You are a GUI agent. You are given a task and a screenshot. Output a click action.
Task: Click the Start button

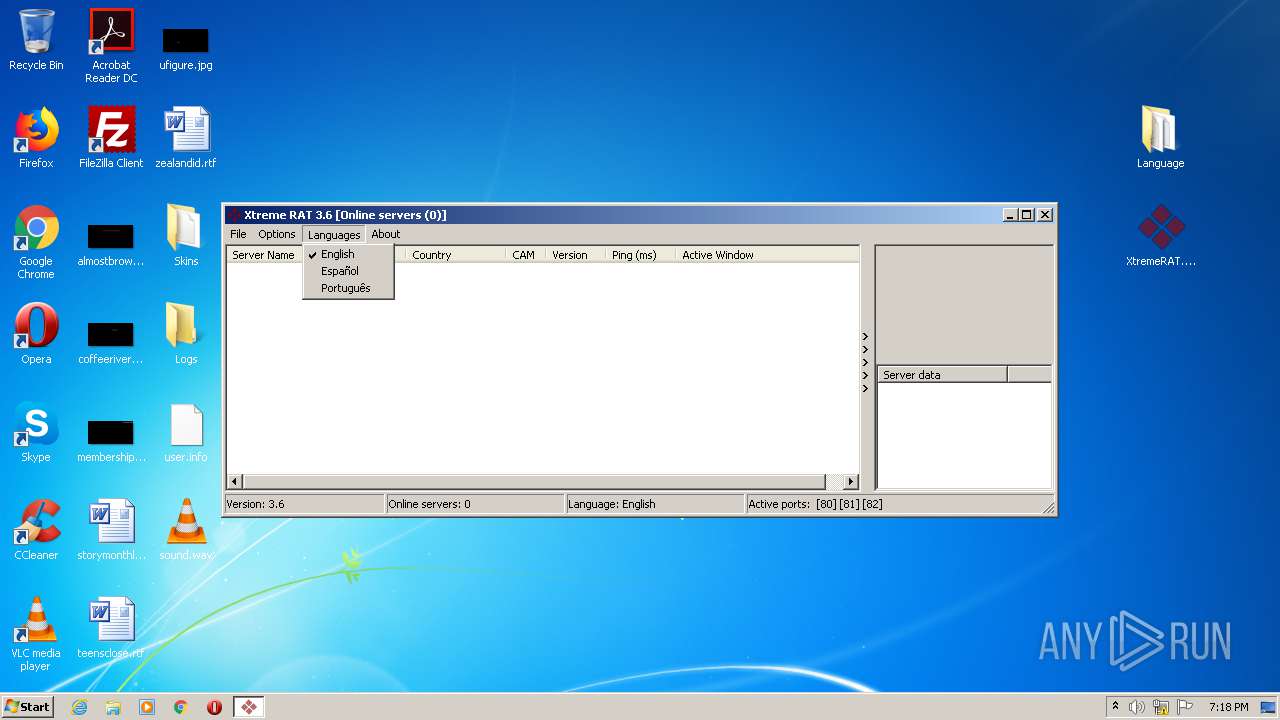pyautogui.click(x=28, y=707)
